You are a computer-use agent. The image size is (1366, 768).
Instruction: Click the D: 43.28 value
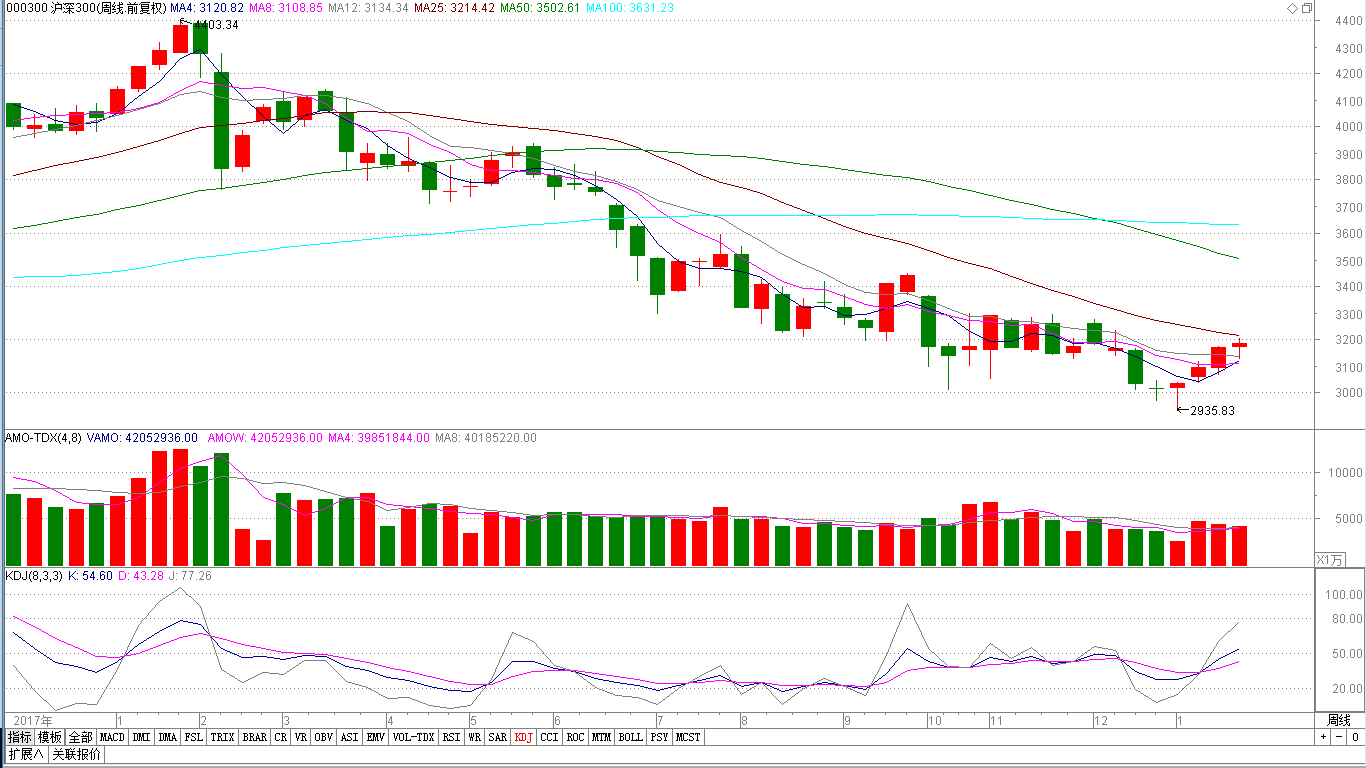tap(140, 576)
